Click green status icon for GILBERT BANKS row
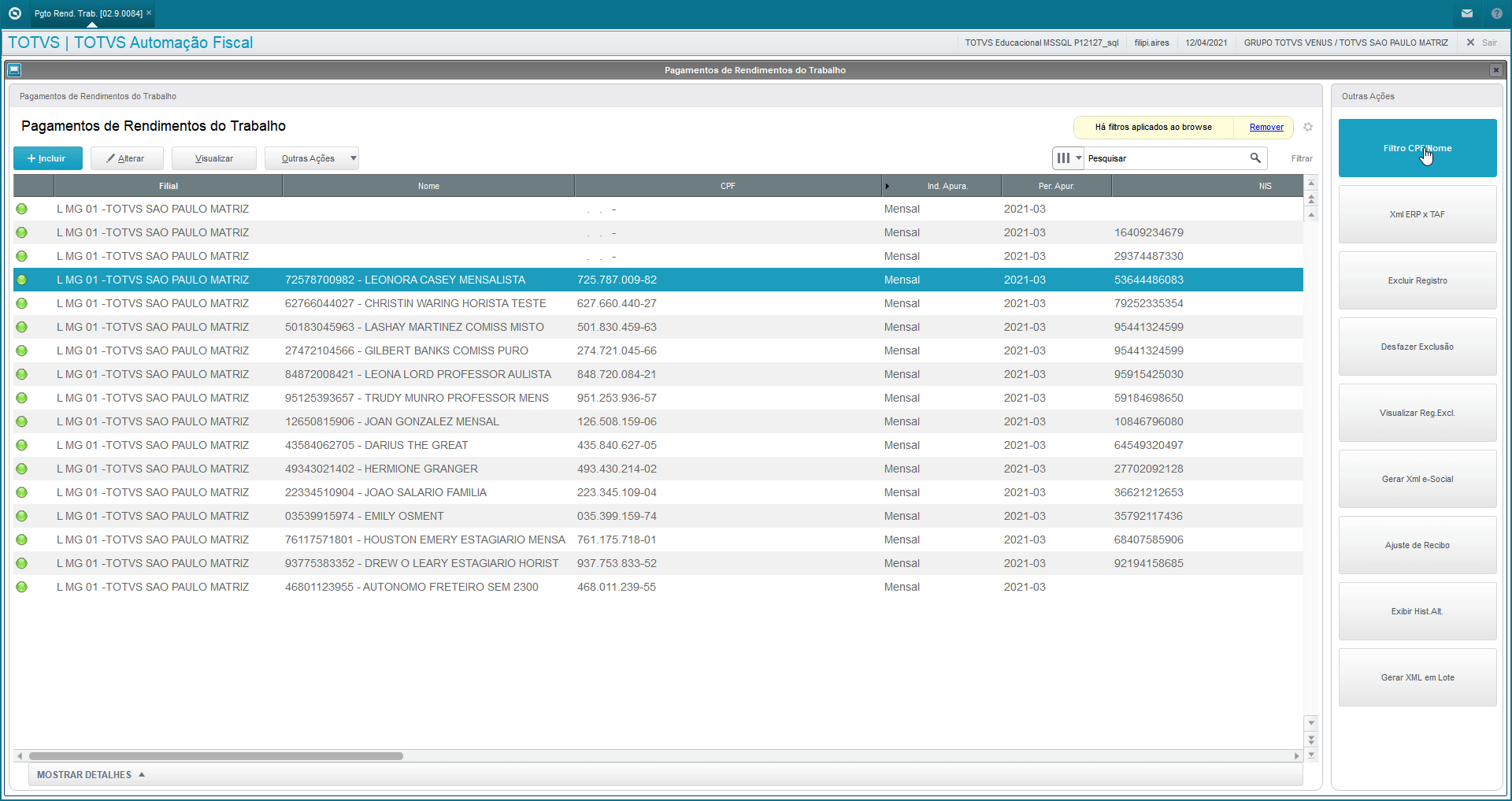The height and width of the screenshot is (801, 1512). click(x=21, y=350)
